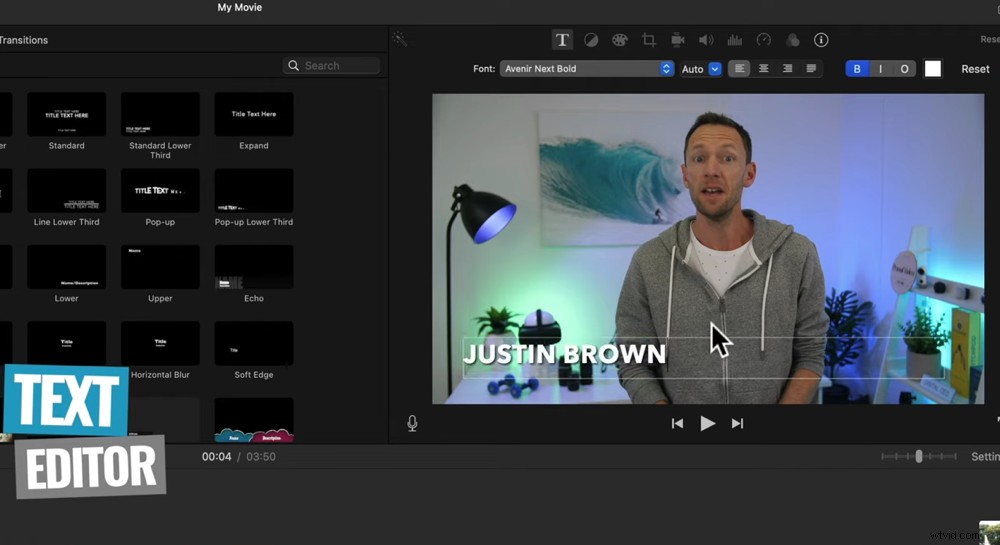Select the Standard Lower Third title
The height and width of the screenshot is (545, 1000).
(160, 114)
